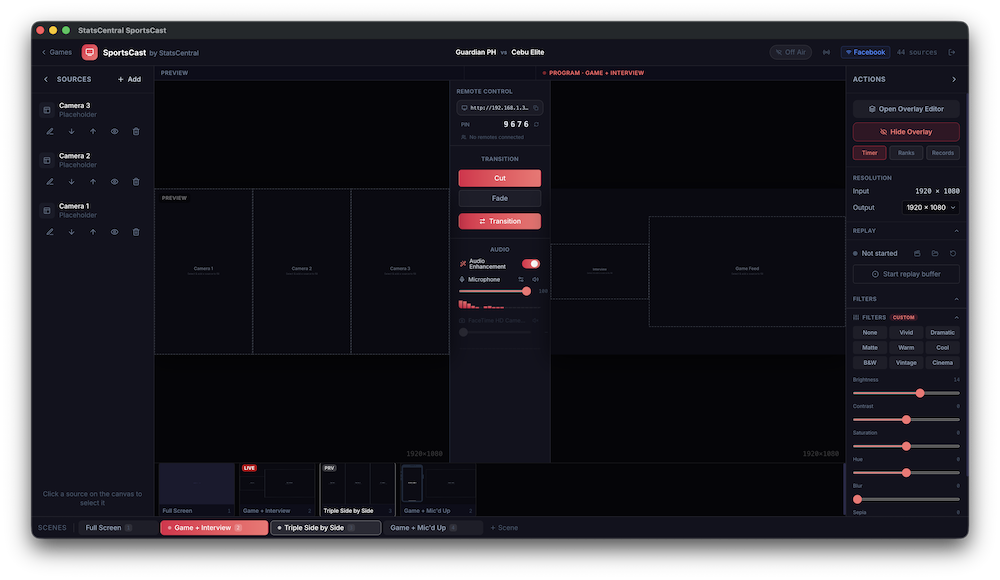Select the Timer overlay option
This screenshot has width=1000, height=580.
pos(869,152)
